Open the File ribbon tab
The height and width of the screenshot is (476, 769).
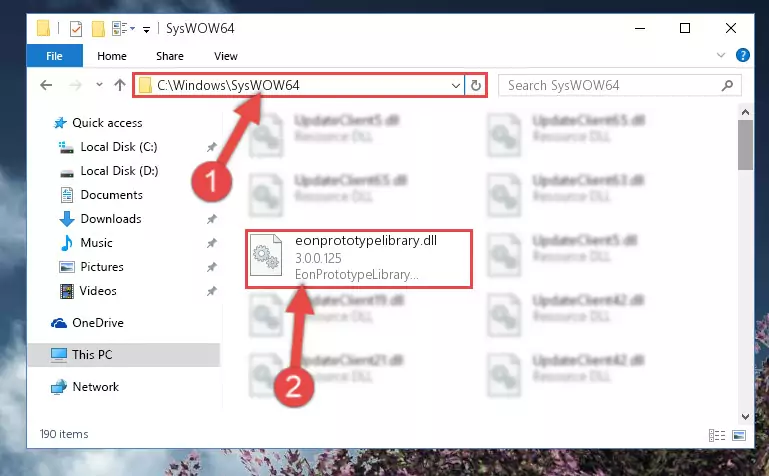[x=54, y=56]
